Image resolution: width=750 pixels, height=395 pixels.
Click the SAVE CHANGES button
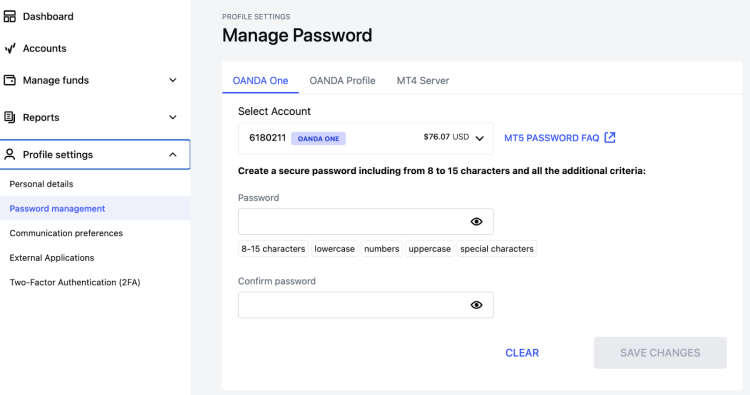click(x=660, y=353)
